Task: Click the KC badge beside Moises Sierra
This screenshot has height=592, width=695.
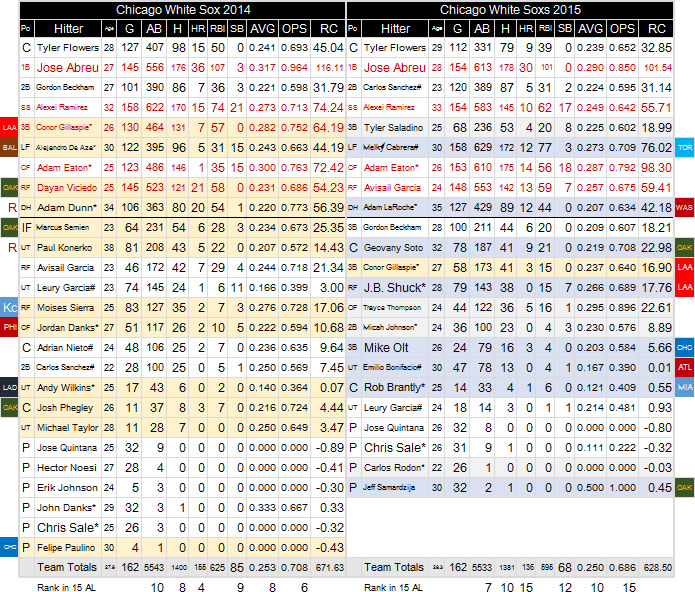Action: (9, 308)
